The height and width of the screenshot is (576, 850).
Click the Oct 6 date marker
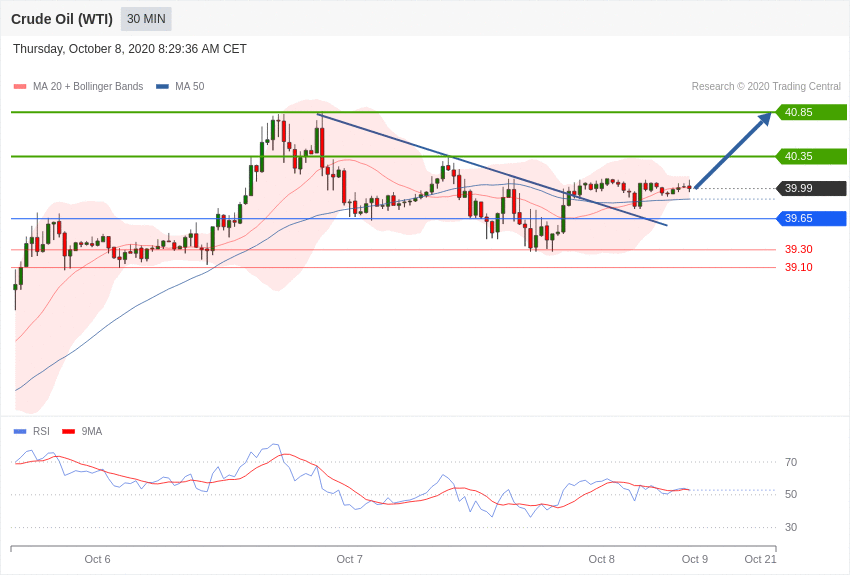pyautogui.click(x=98, y=559)
